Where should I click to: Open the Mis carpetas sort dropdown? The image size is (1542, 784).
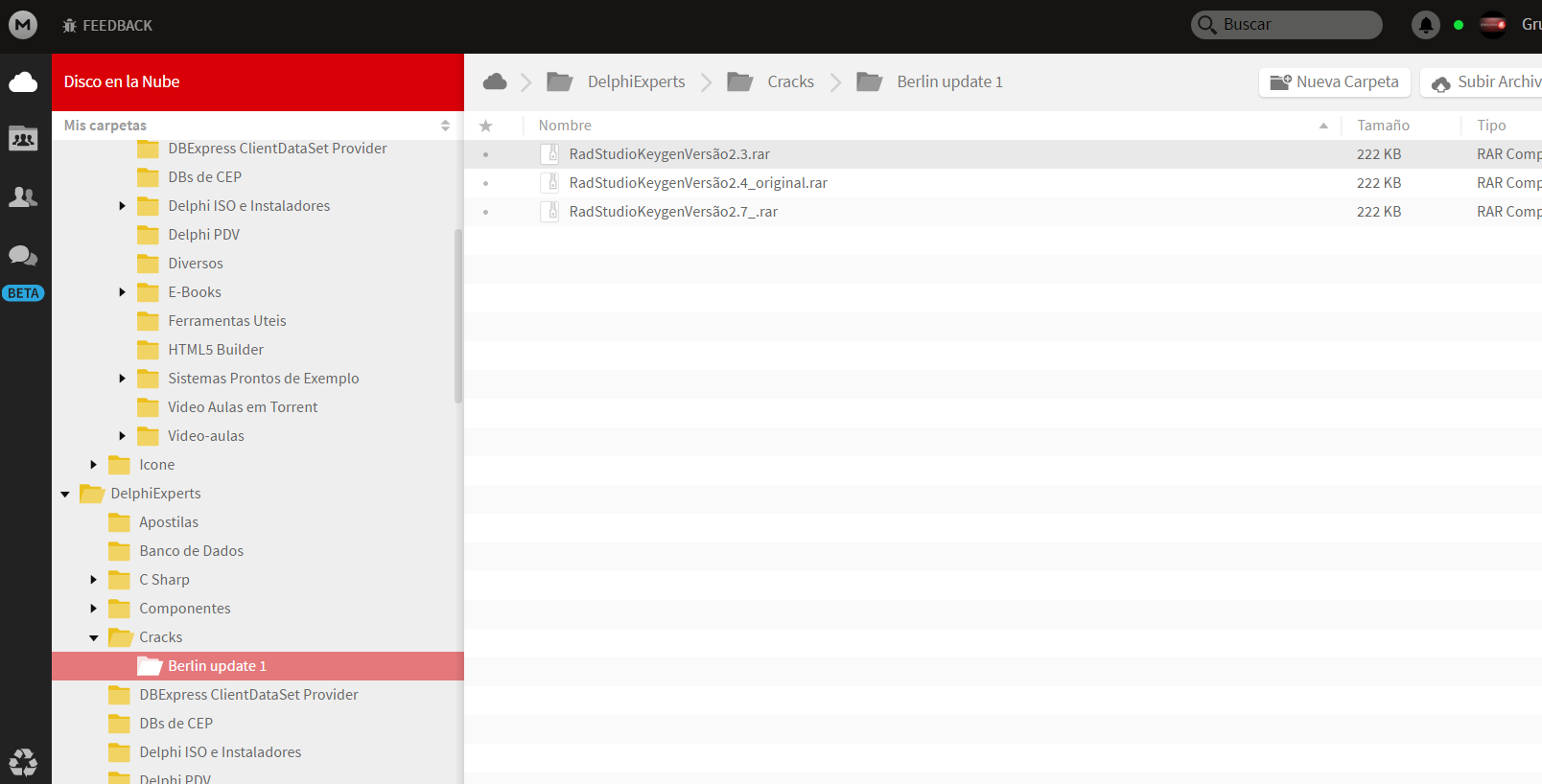pos(445,126)
